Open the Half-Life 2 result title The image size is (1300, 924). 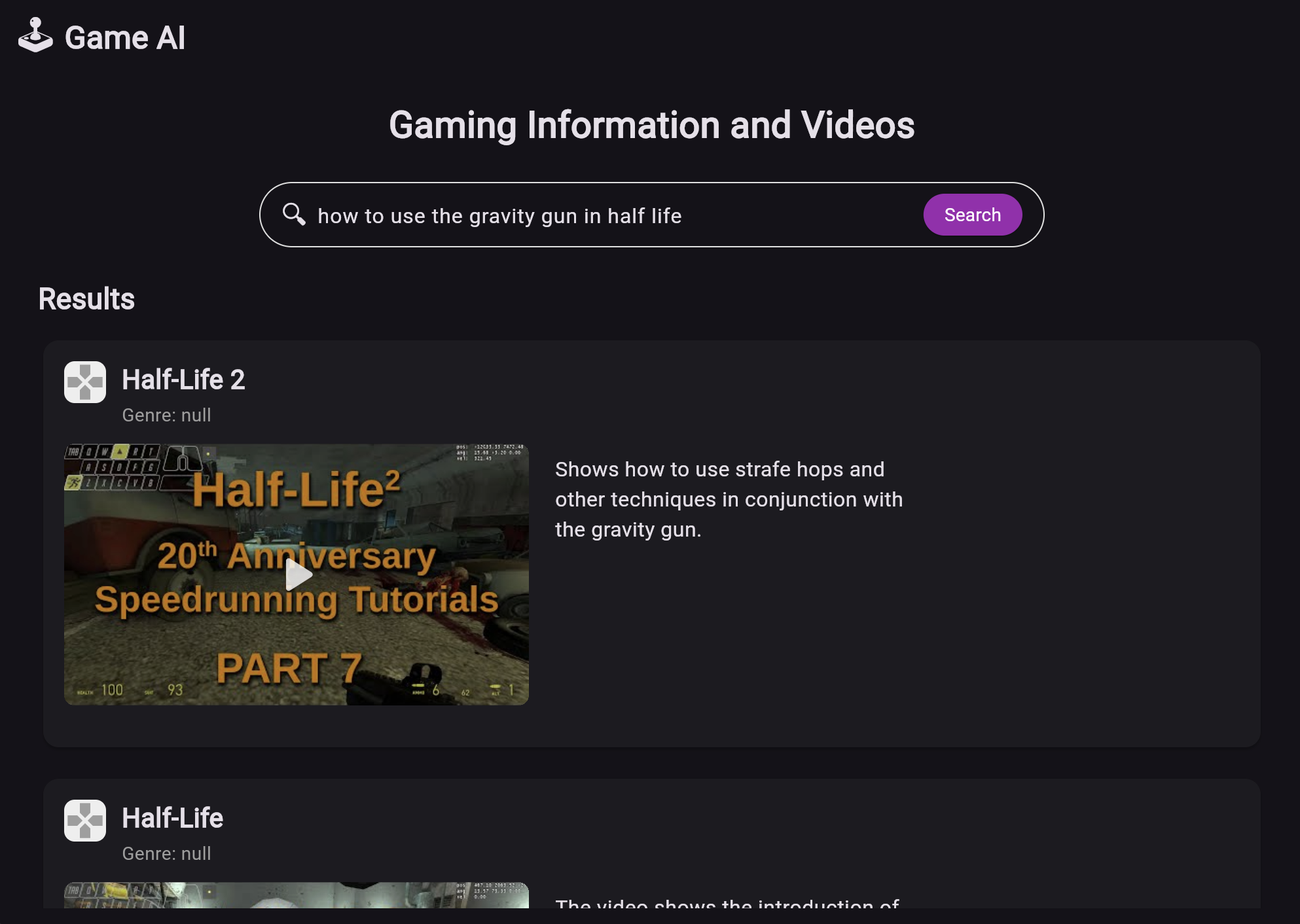pyautogui.click(x=183, y=380)
